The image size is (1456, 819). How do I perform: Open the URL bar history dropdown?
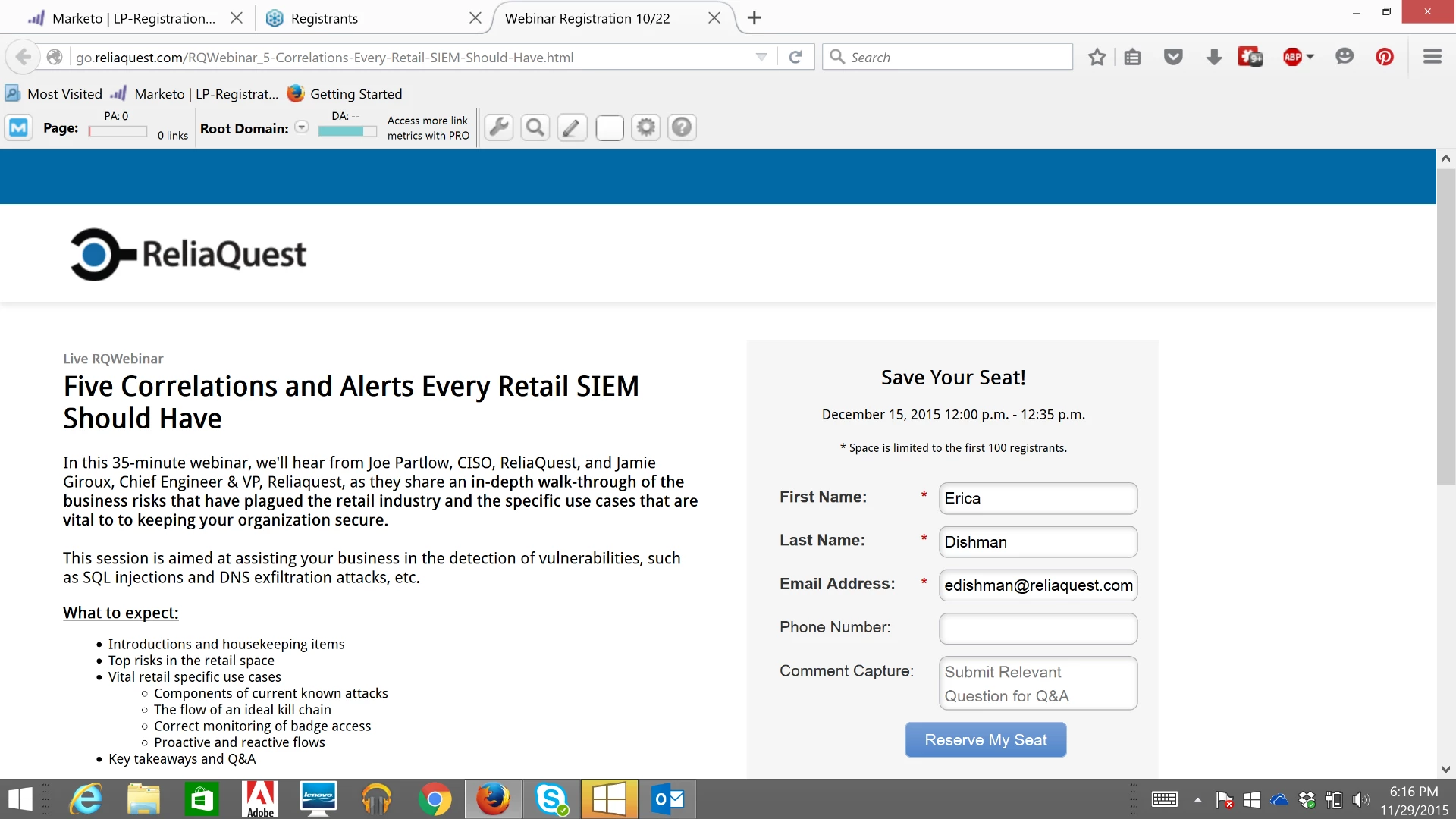(x=761, y=57)
